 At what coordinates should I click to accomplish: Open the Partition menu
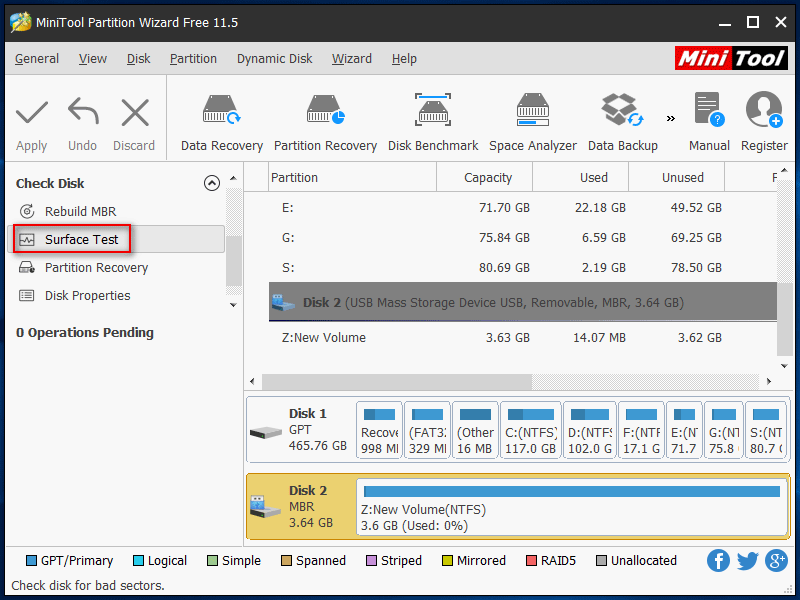coord(193,59)
